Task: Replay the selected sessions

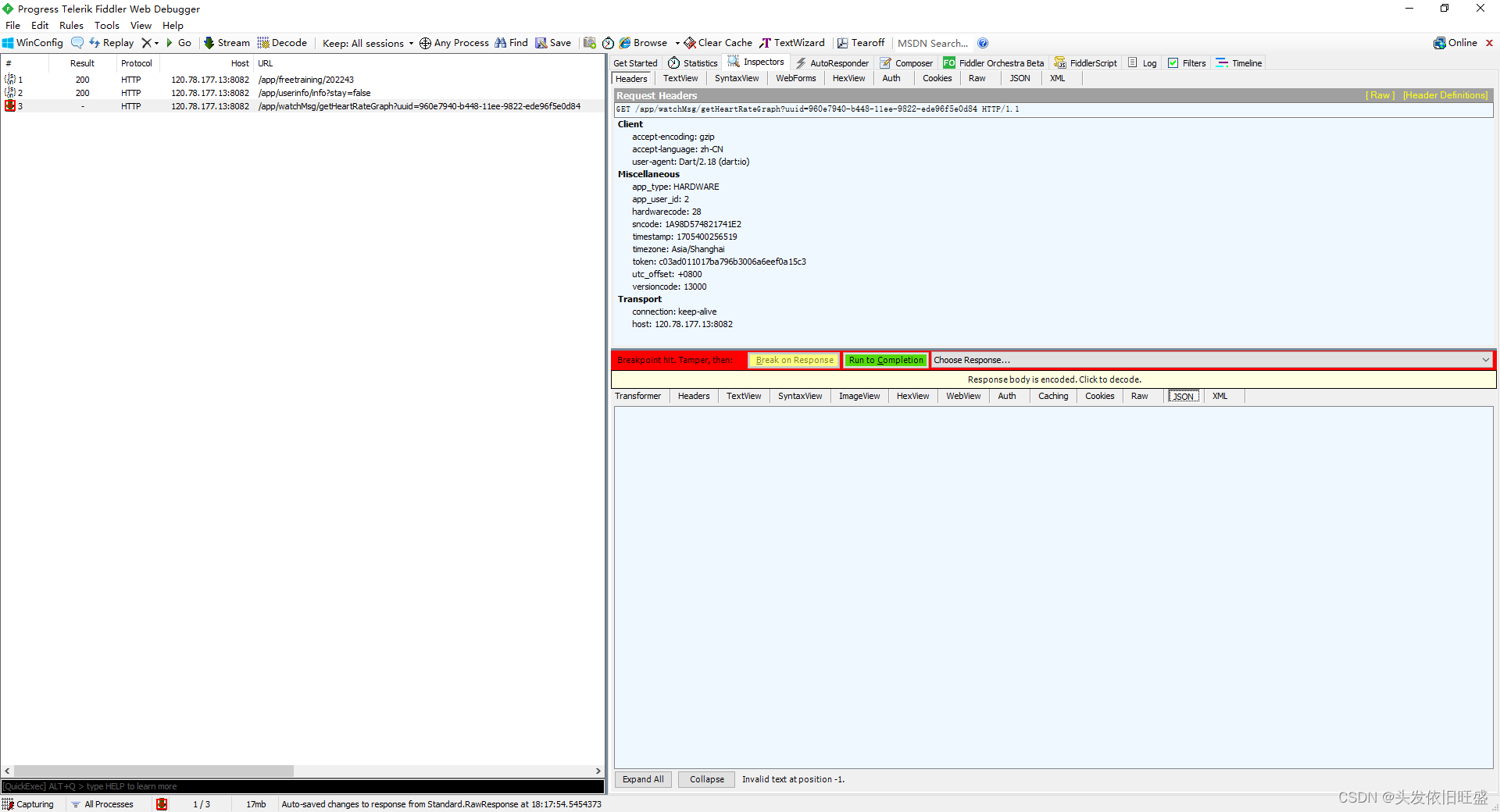Action: click(112, 43)
